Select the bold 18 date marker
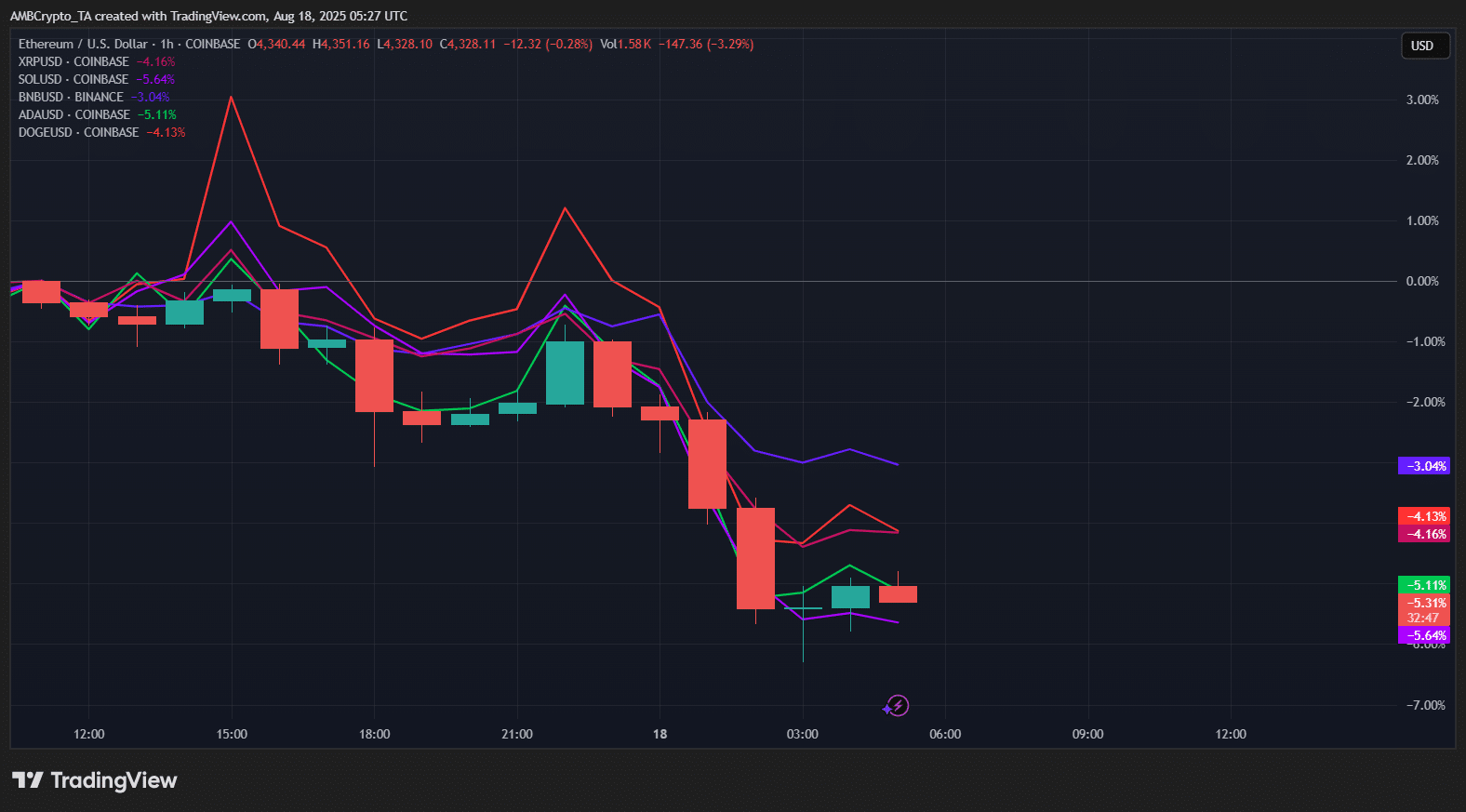The width and height of the screenshot is (1466, 812). pyautogui.click(x=660, y=734)
